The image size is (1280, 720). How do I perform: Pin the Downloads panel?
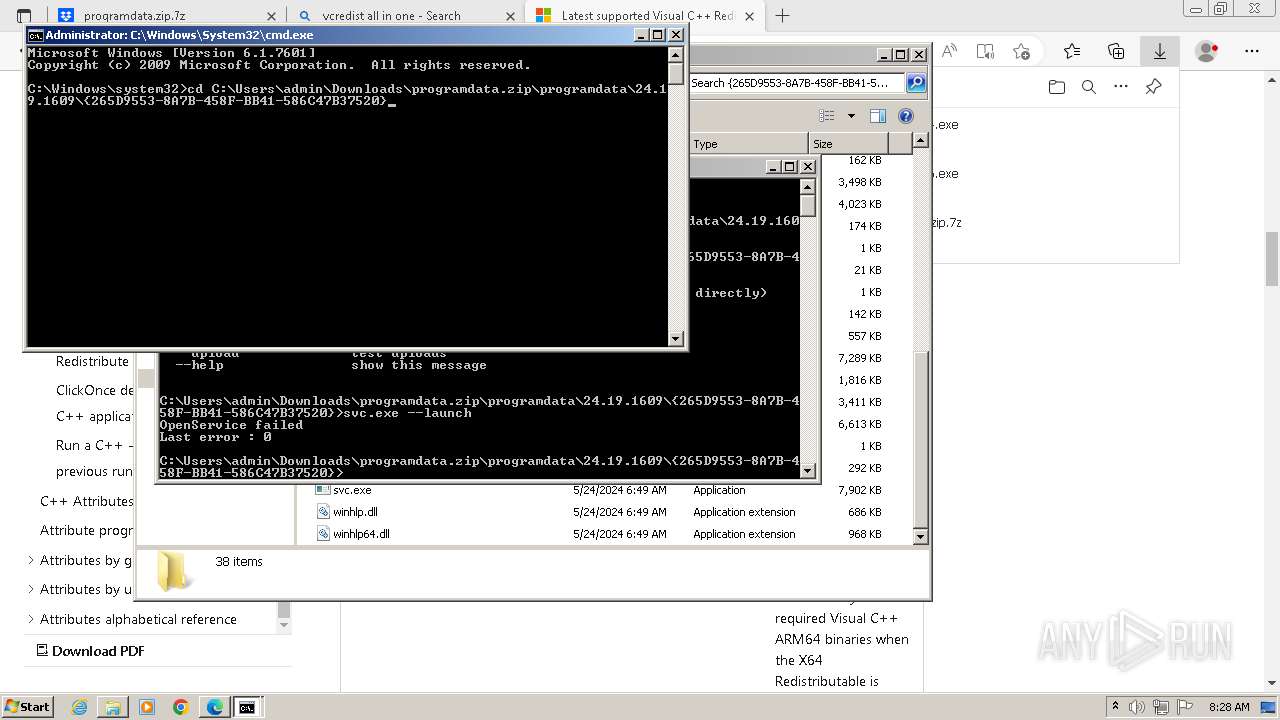point(1153,87)
